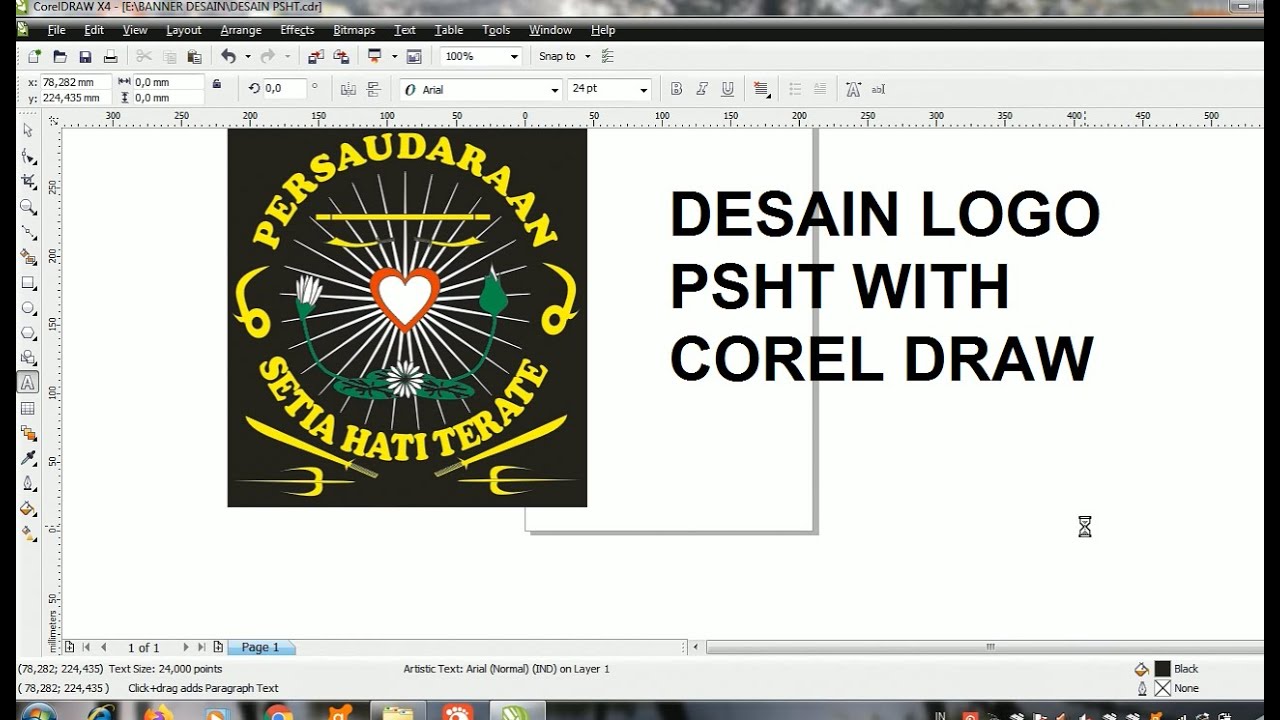Go to the next page arrow
The height and width of the screenshot is (720, 1280).
click(185, 647)
